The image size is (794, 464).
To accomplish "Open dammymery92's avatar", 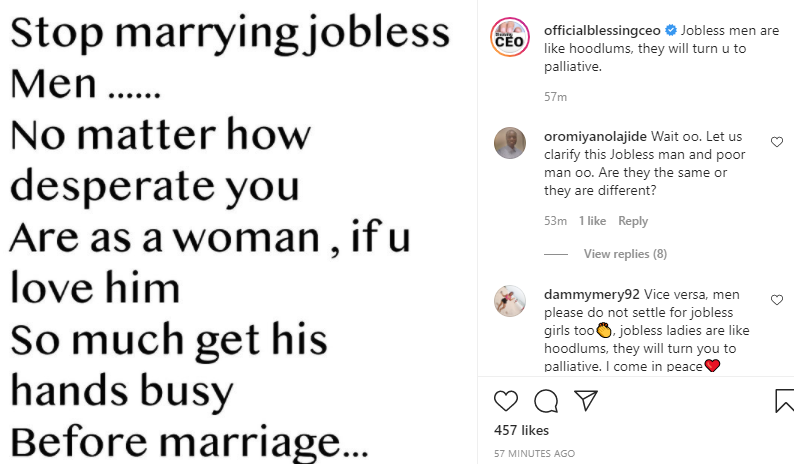I will (x=511, y=299).
